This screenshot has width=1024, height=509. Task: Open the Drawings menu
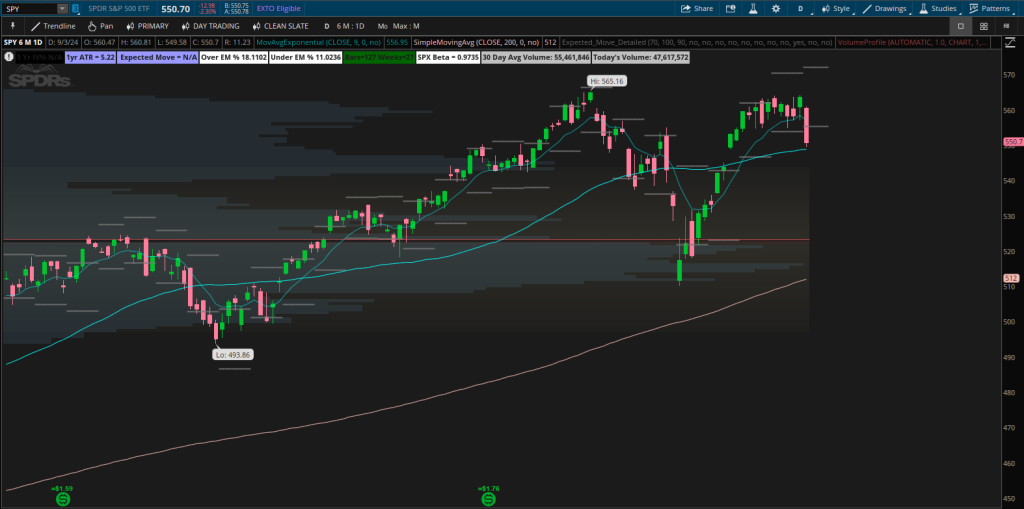tap(885, 8)
